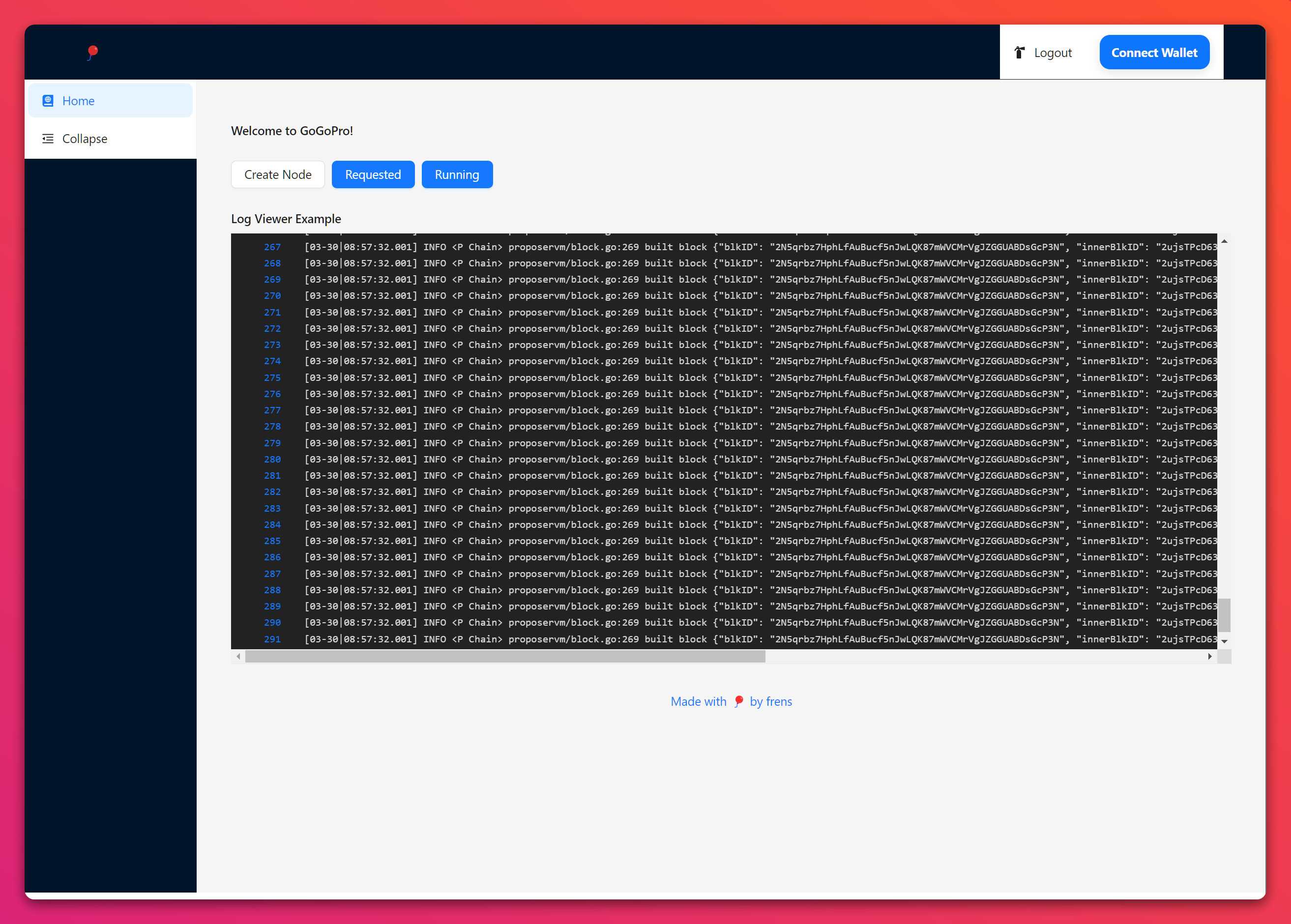Image resolution: width=1291 pixels, height=924 pixels.
Task: Click line number 280 in the log viewer
Action: click(x=272, y=459)
